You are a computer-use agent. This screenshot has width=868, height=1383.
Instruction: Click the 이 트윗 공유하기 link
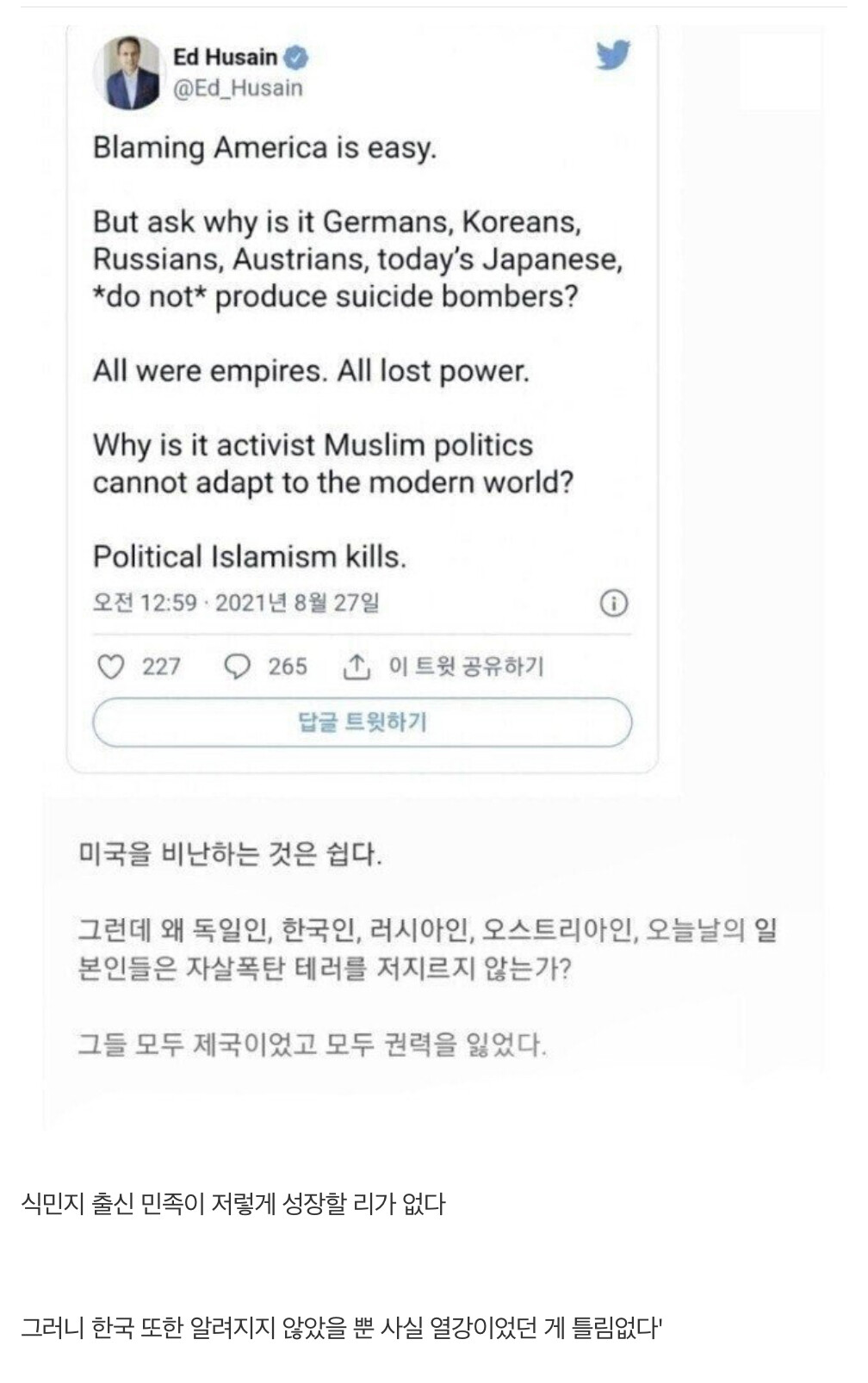point(466,667)
